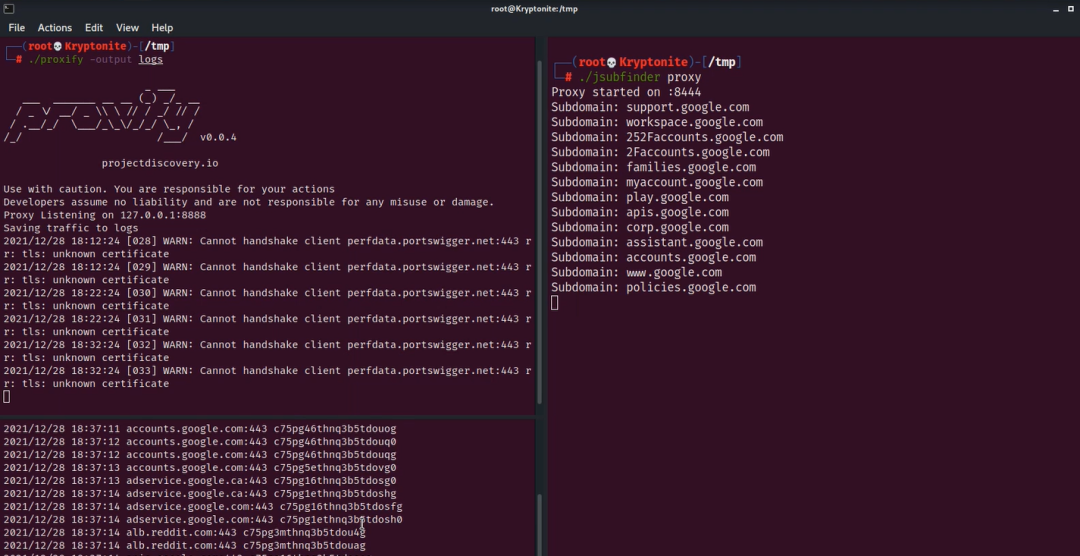Screen dimensions: 1080x556
Task: Click the terminal icon in title bar
Action: pyautogui.click(x=8, y=9)
